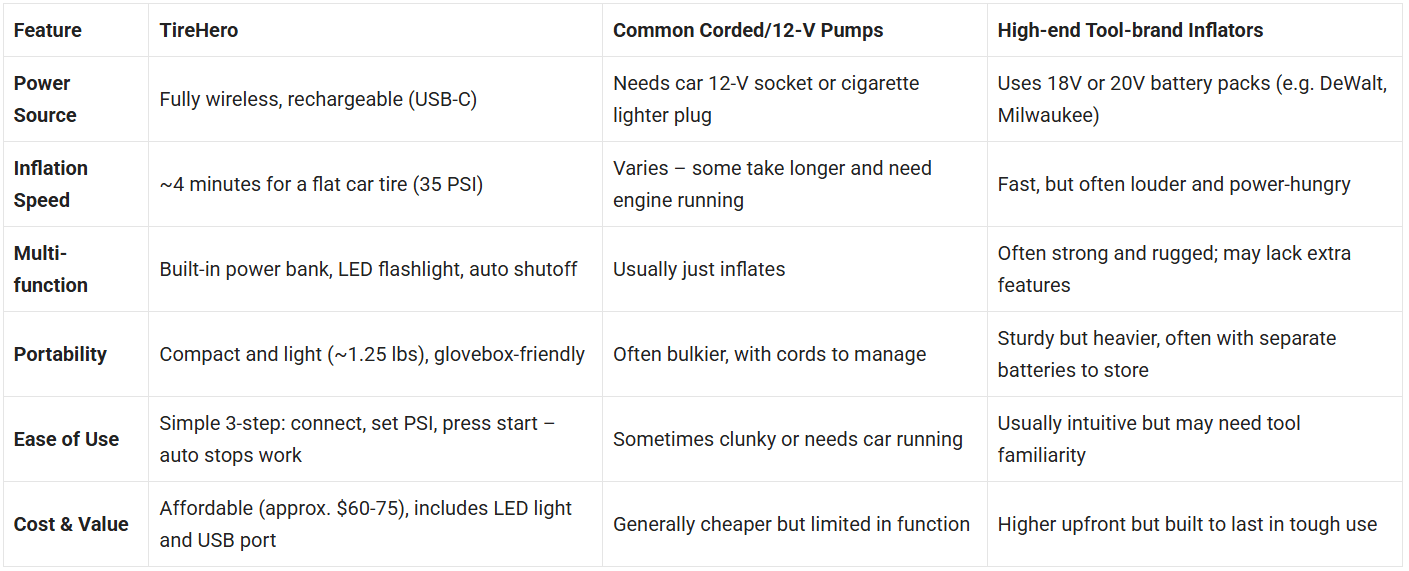
Task: Click the Cost & Value row label
Action: (71, 524)
